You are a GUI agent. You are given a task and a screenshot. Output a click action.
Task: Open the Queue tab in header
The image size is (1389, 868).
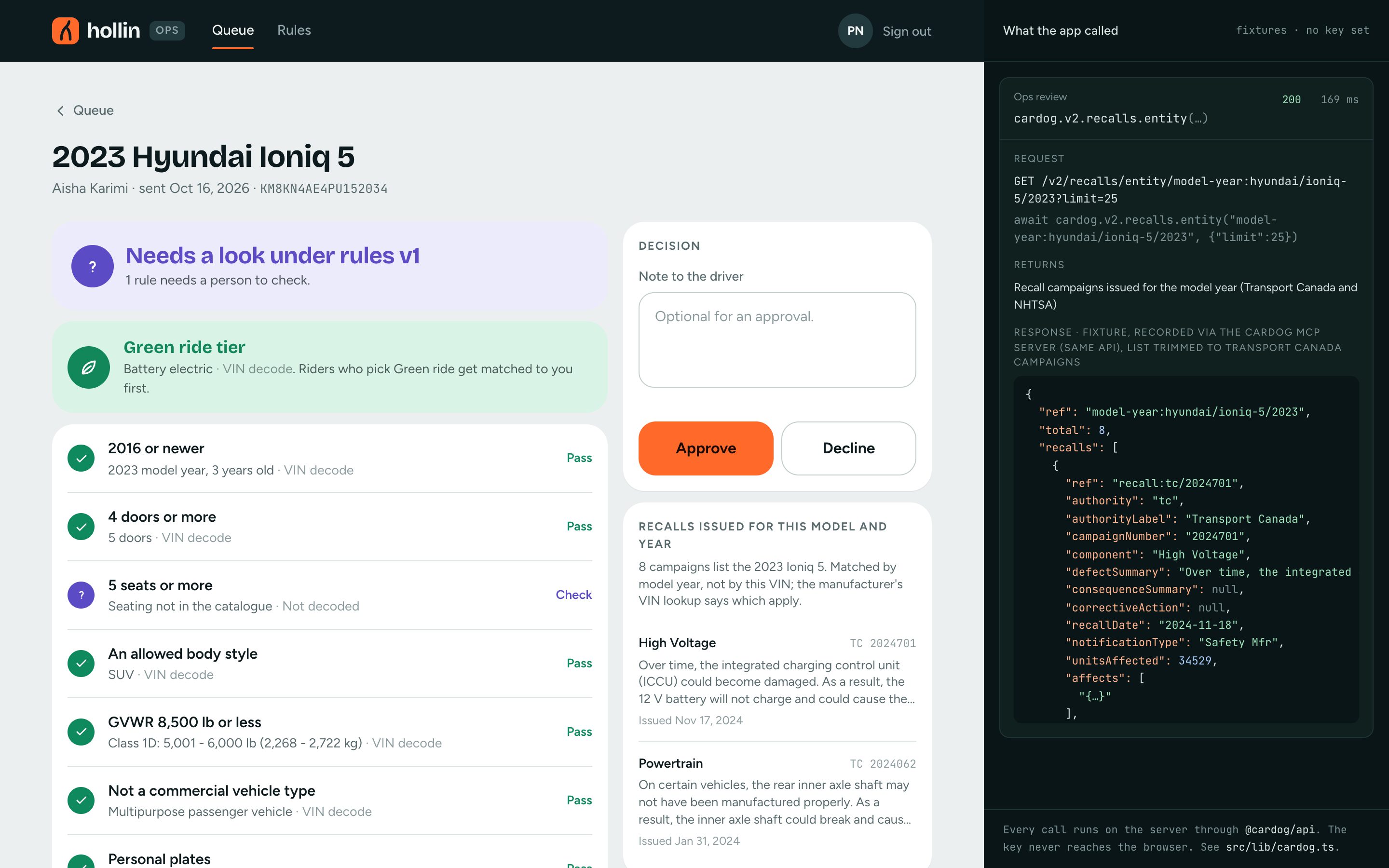pyautogui.click(x=233, y=30)
